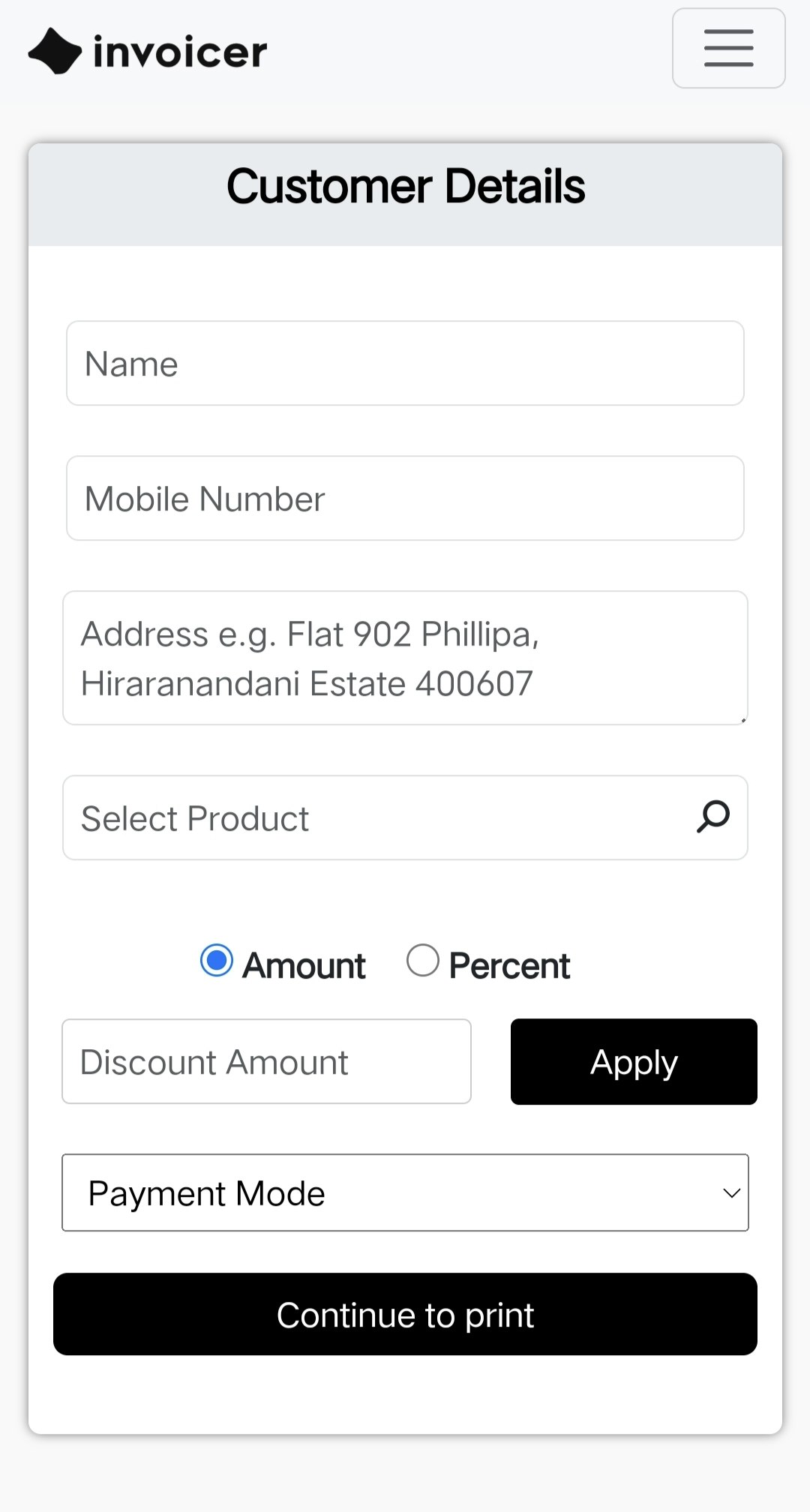Image resolution: width=810 pixels, height=1512 pixels.
Task: Apply the discount with the Apply button
Action: pyautogui.click(x=634, y=1061)
